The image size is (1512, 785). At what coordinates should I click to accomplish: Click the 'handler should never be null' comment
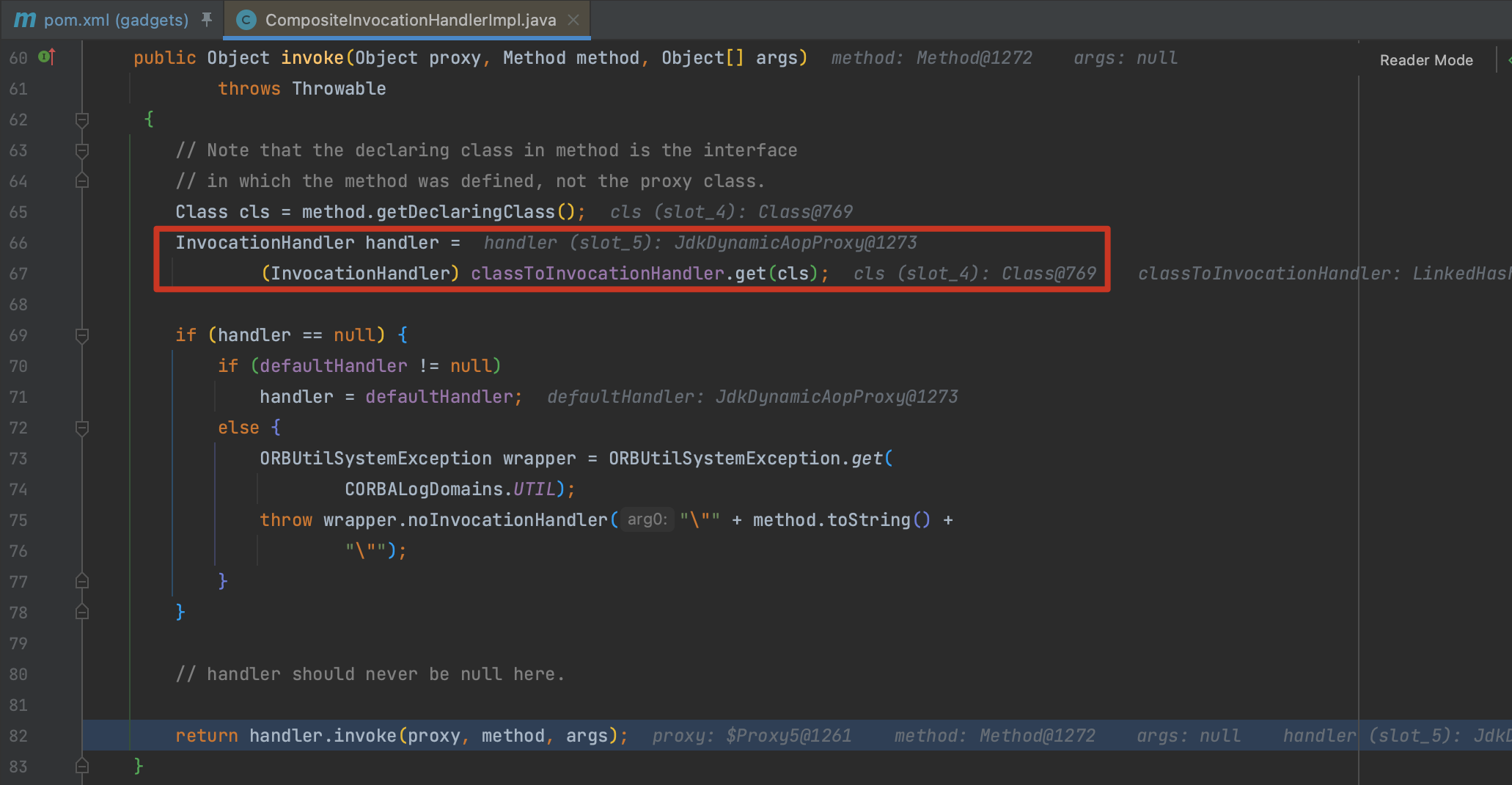pyautogui.click(x=370, y=674)
